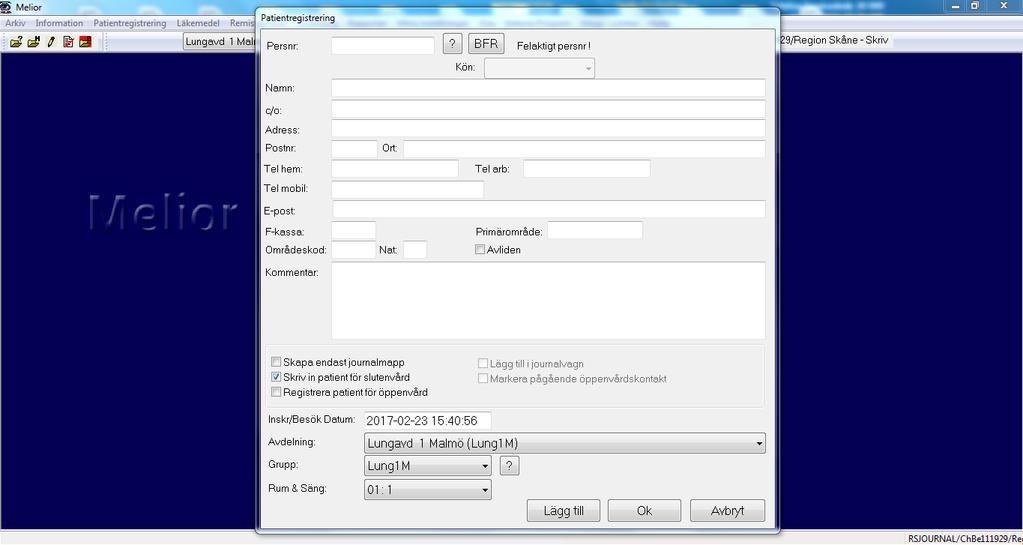
Task: Open the Arkiv menu
Action: [x=15, y=23]
